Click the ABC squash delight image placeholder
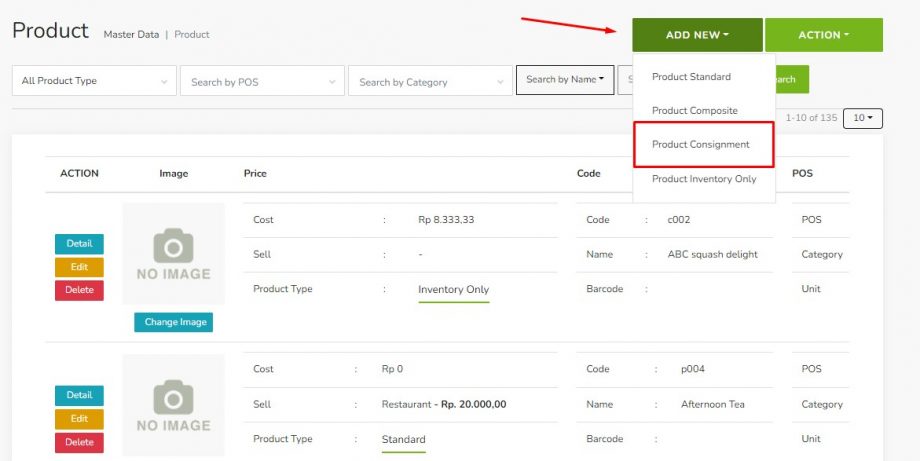This screenshot has width=920, height=461. 174,254
